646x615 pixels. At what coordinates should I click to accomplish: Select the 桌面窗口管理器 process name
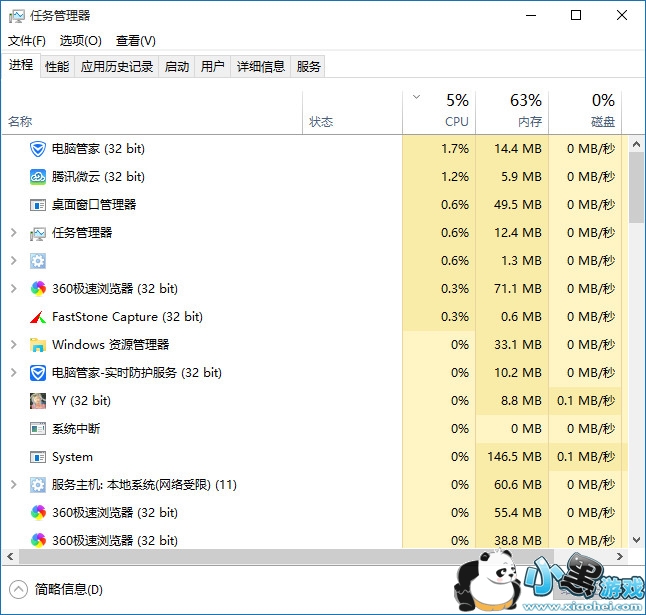[94, 205]
